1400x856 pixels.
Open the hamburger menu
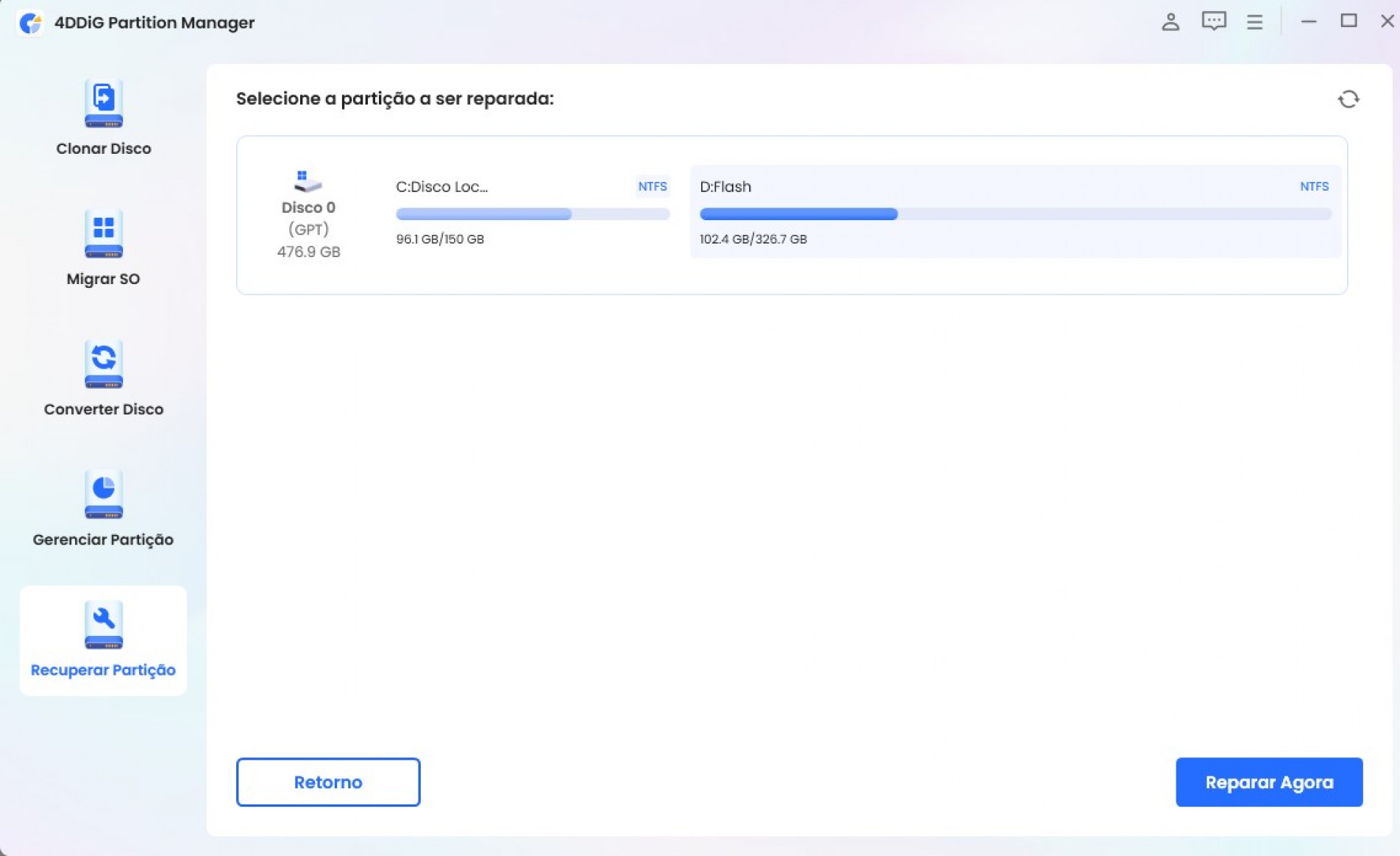1254,22
